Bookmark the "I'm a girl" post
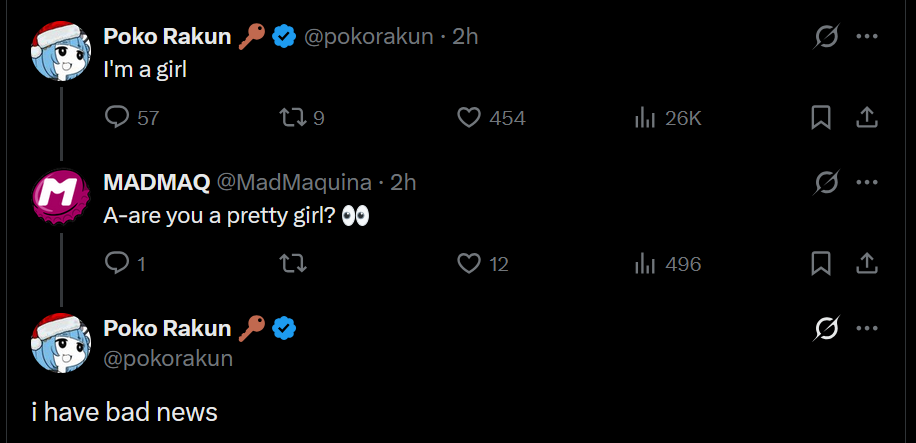This screenshot has width=916, height=443. (x=821, y=118)
